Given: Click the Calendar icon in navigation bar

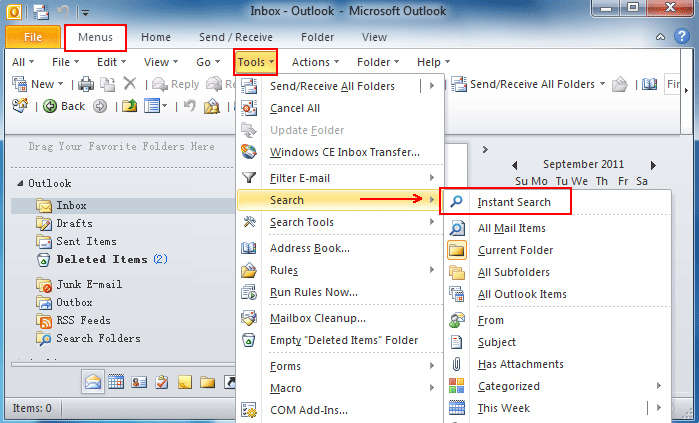Looking at the screenshot, I should 115,382.
